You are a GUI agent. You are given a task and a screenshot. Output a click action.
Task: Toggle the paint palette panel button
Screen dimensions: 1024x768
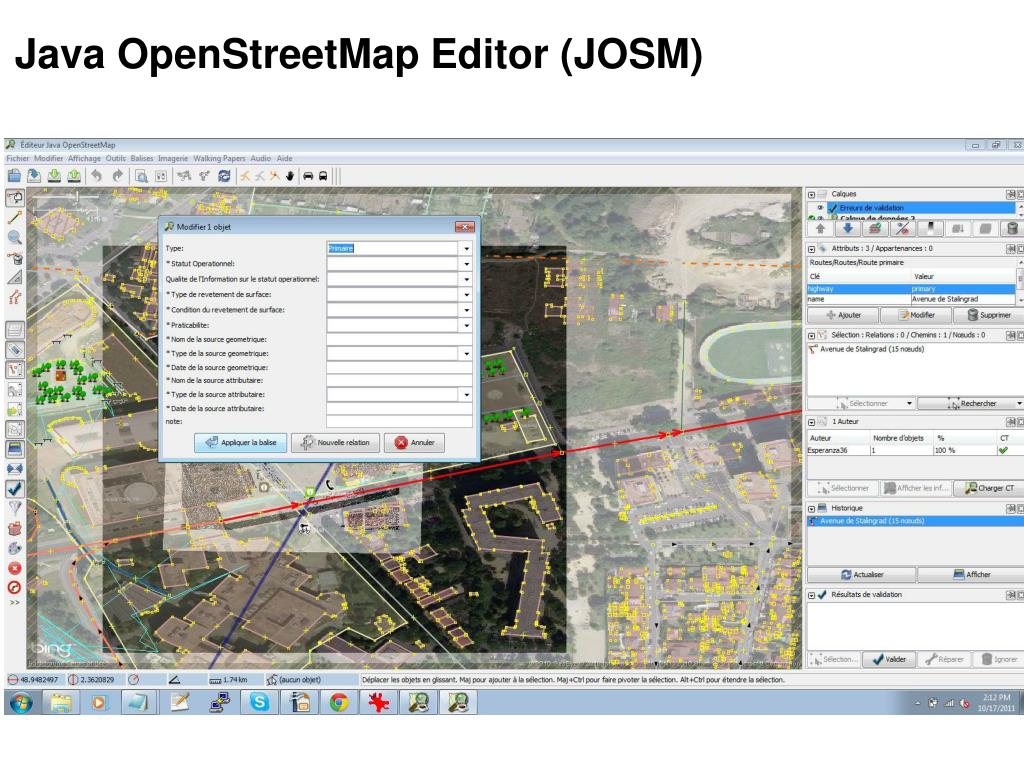tap(14, 548)
